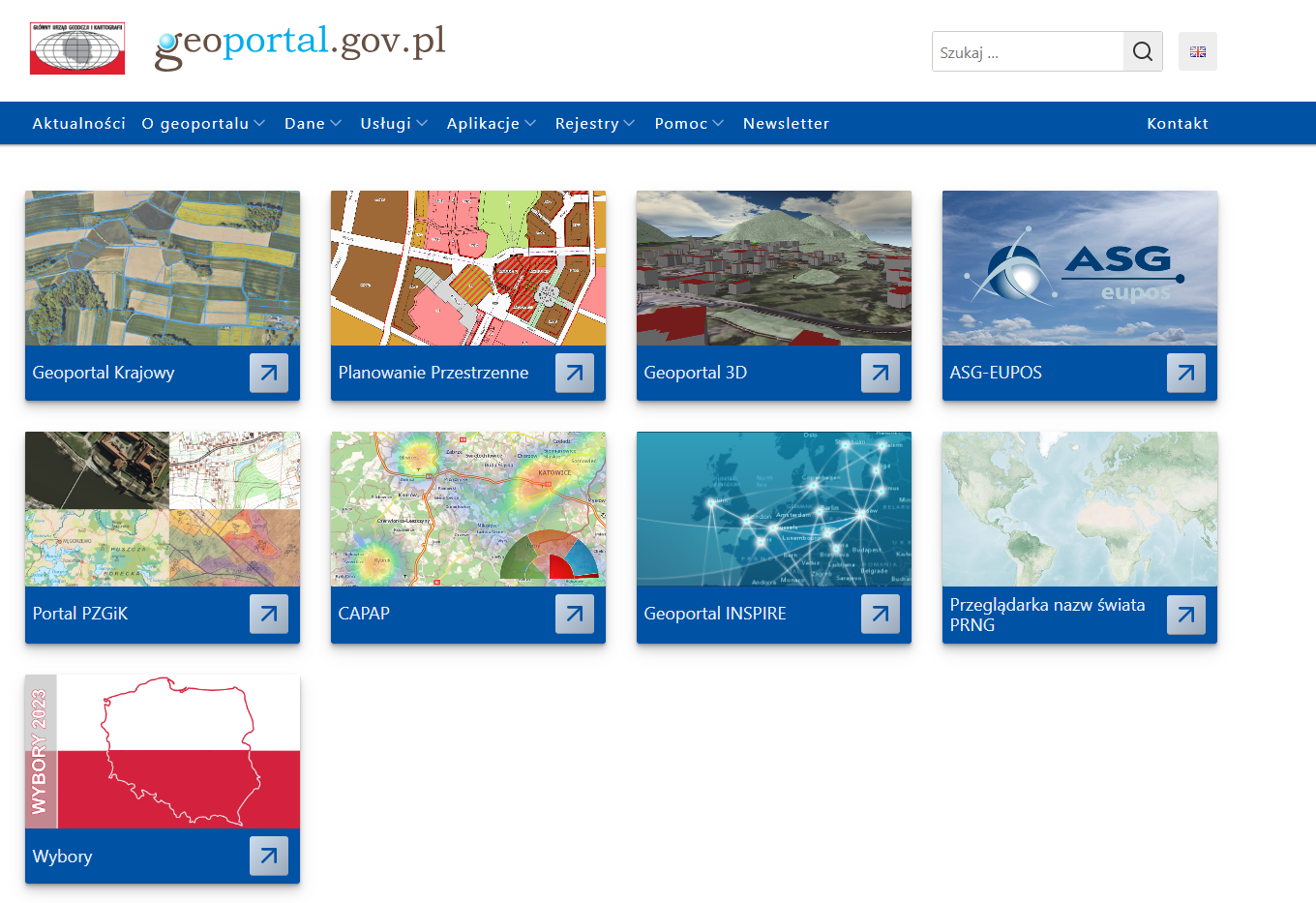Open Geoportal Krajowy via its launch arrow icon
The height and width of the screenshot is (903, 1316).
click(269, 373)
